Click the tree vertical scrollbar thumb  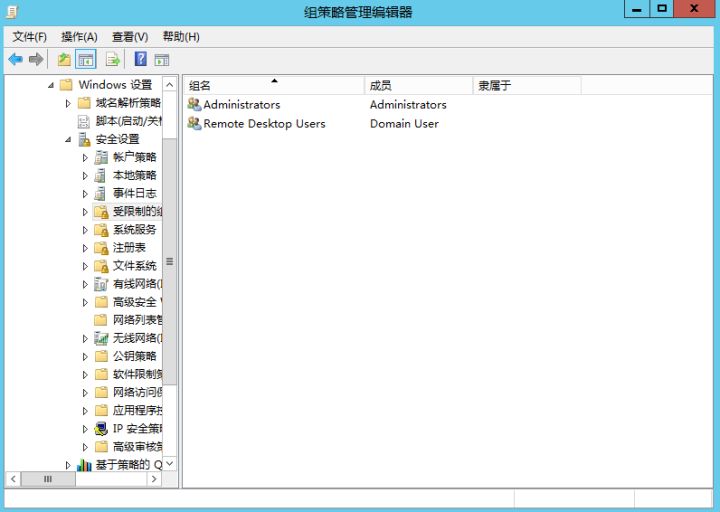point(169,261)
